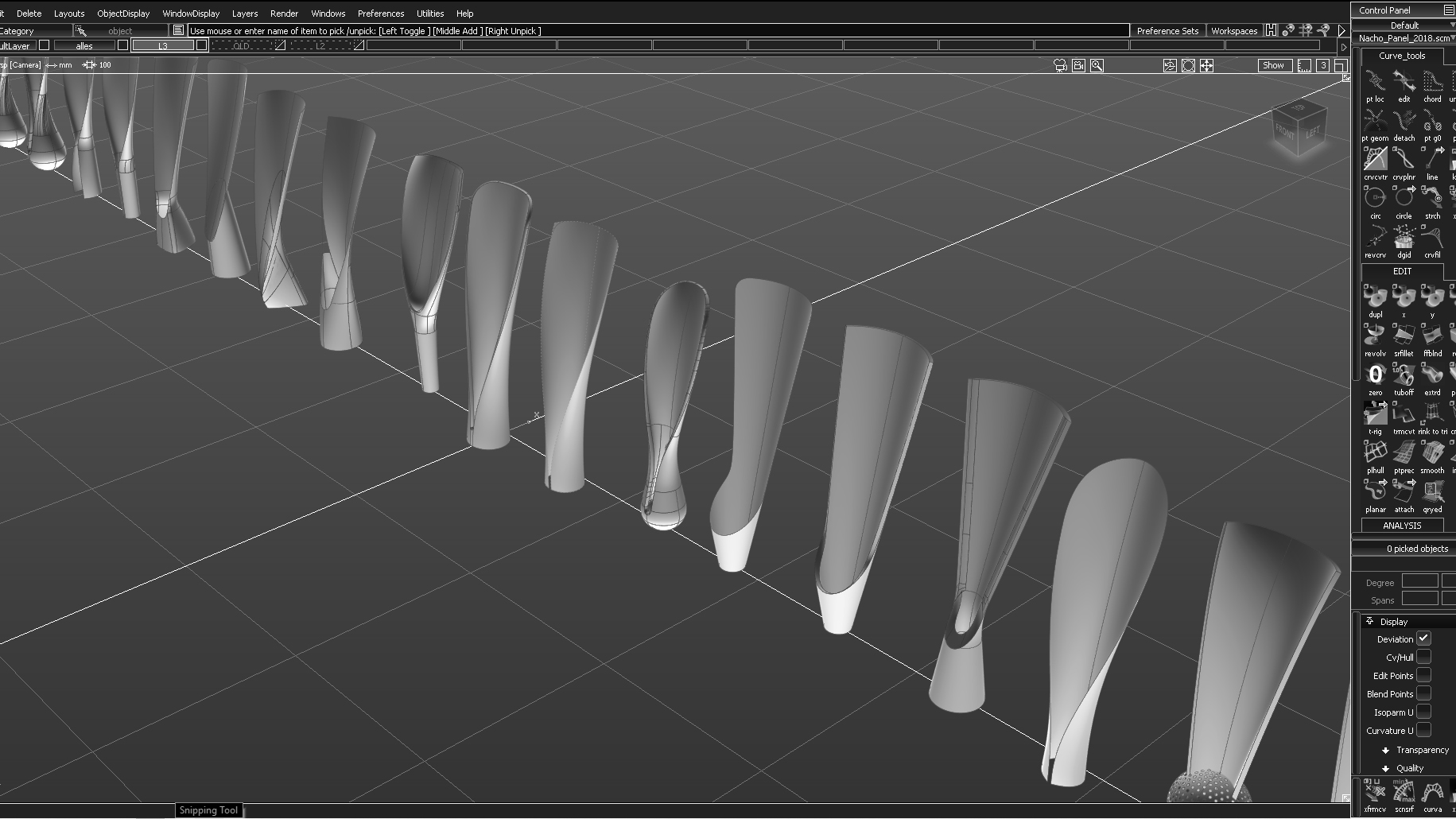Open the ObjectDisplay menu
This screenshot has width=1456, height=819.
[123, 14]
